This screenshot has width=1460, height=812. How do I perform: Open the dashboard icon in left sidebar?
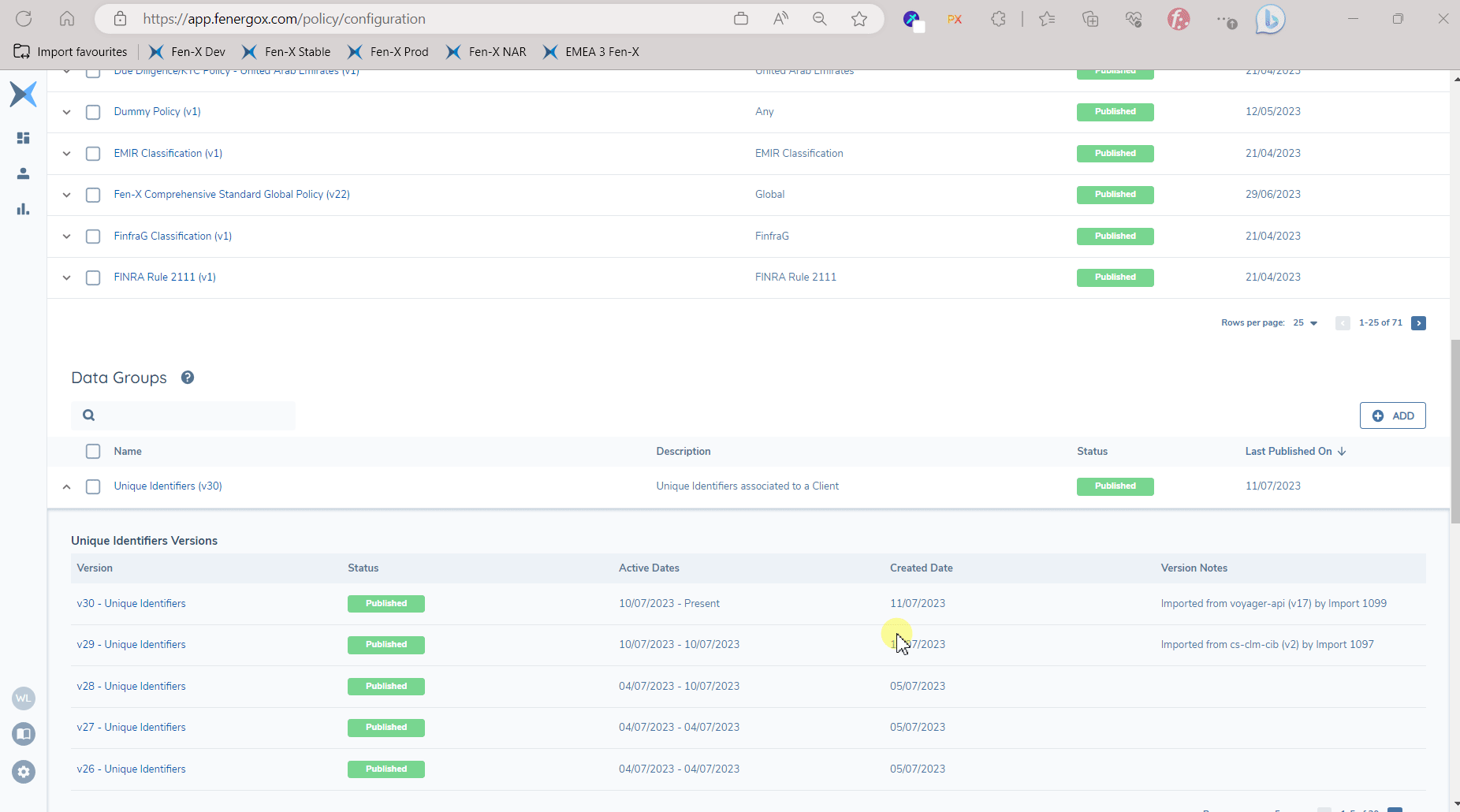click(x=23, y=138)
